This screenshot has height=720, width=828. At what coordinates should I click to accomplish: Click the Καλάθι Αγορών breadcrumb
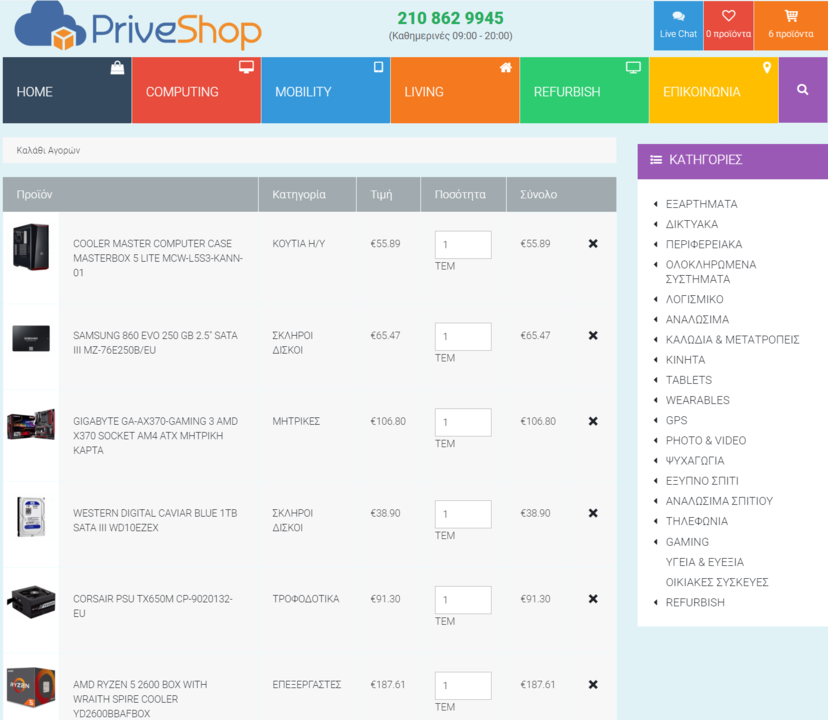[x=48, y=150]
